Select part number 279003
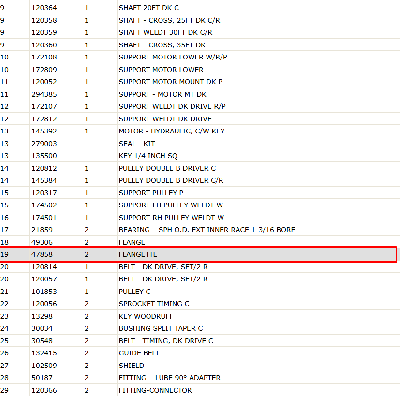The height and width of the screenshot is (396, 400). click(x=44, y=144)
